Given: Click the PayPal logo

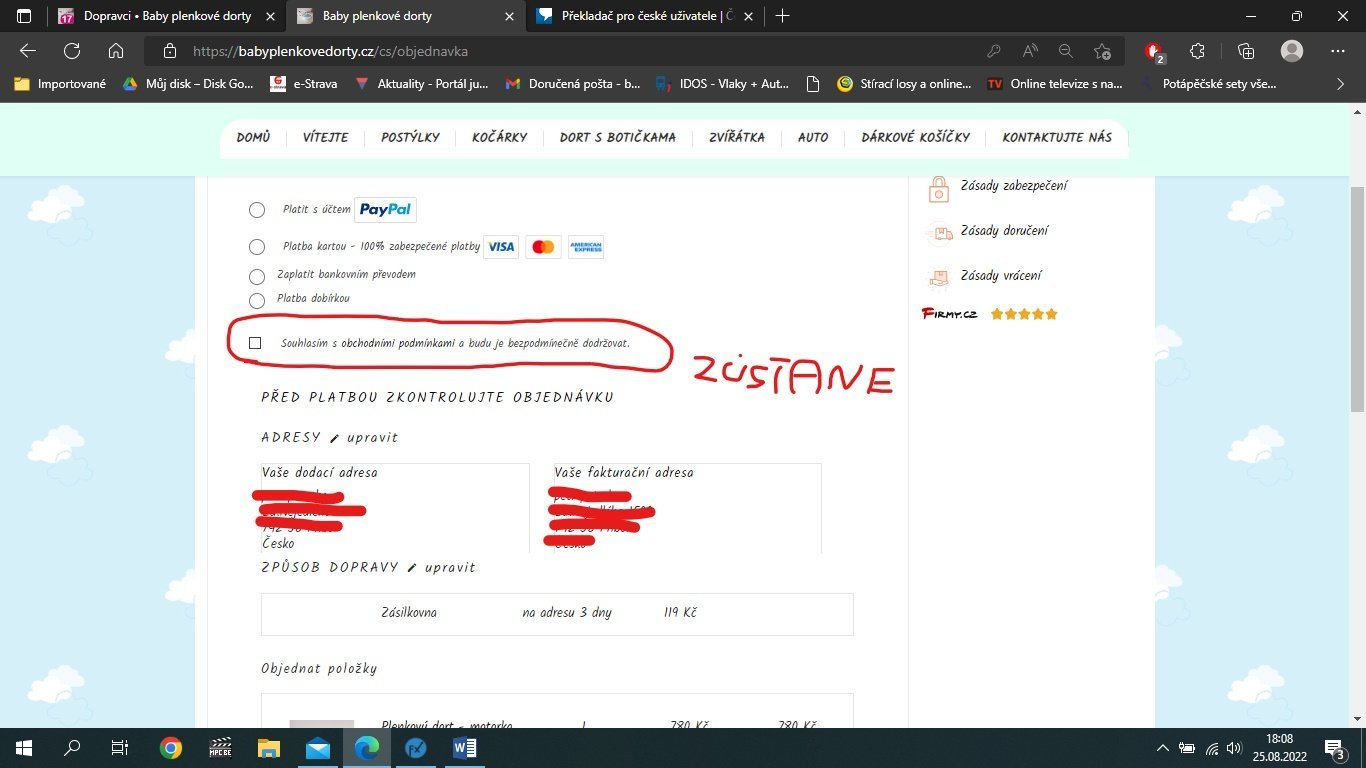Looking at the screenshot, I should (x=385, y=210).
